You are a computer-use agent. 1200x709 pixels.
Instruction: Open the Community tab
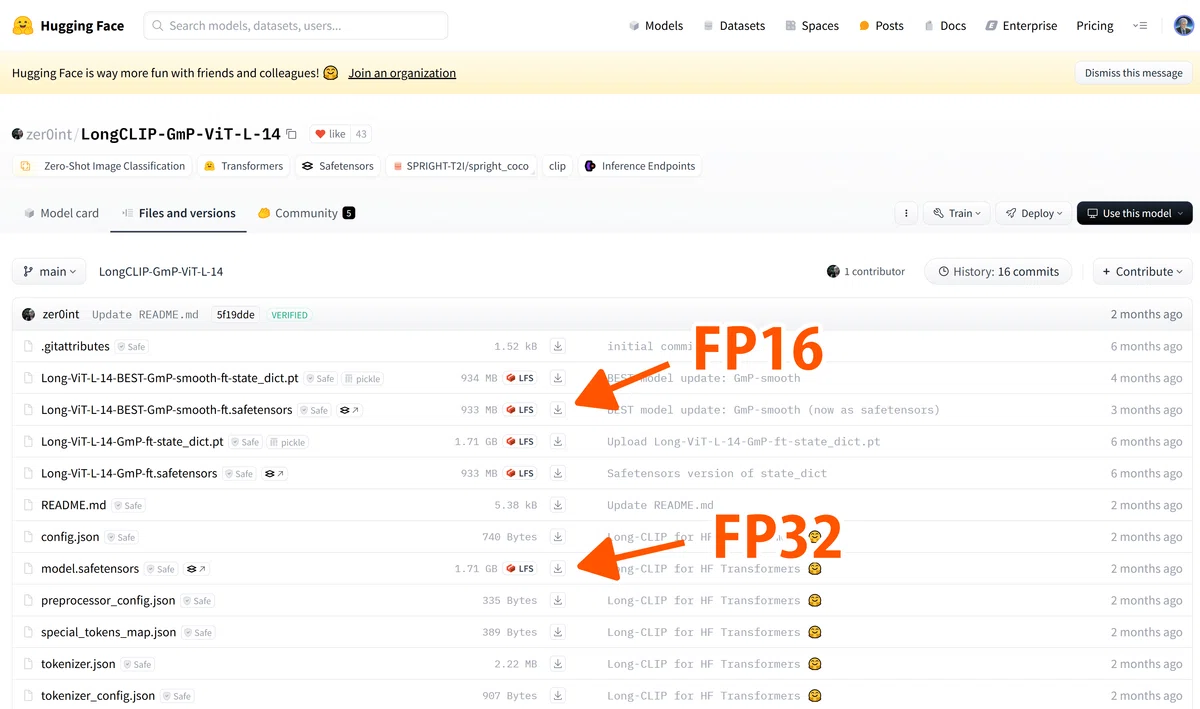[x=306, y=213]
